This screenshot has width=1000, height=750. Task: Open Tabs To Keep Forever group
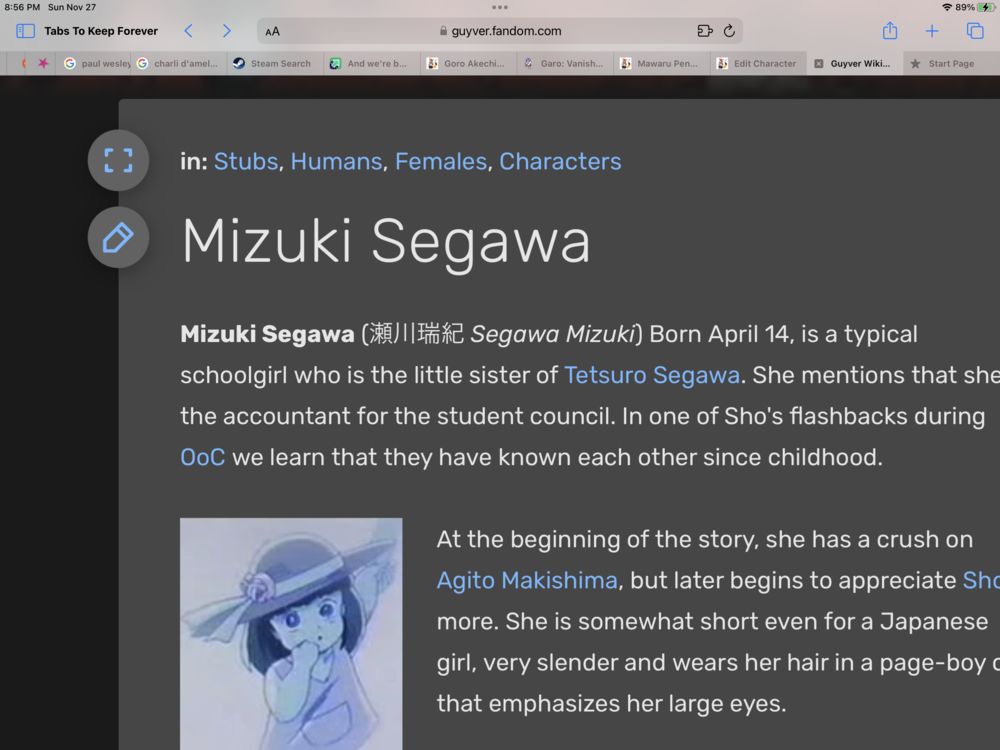tap(101, 31)
